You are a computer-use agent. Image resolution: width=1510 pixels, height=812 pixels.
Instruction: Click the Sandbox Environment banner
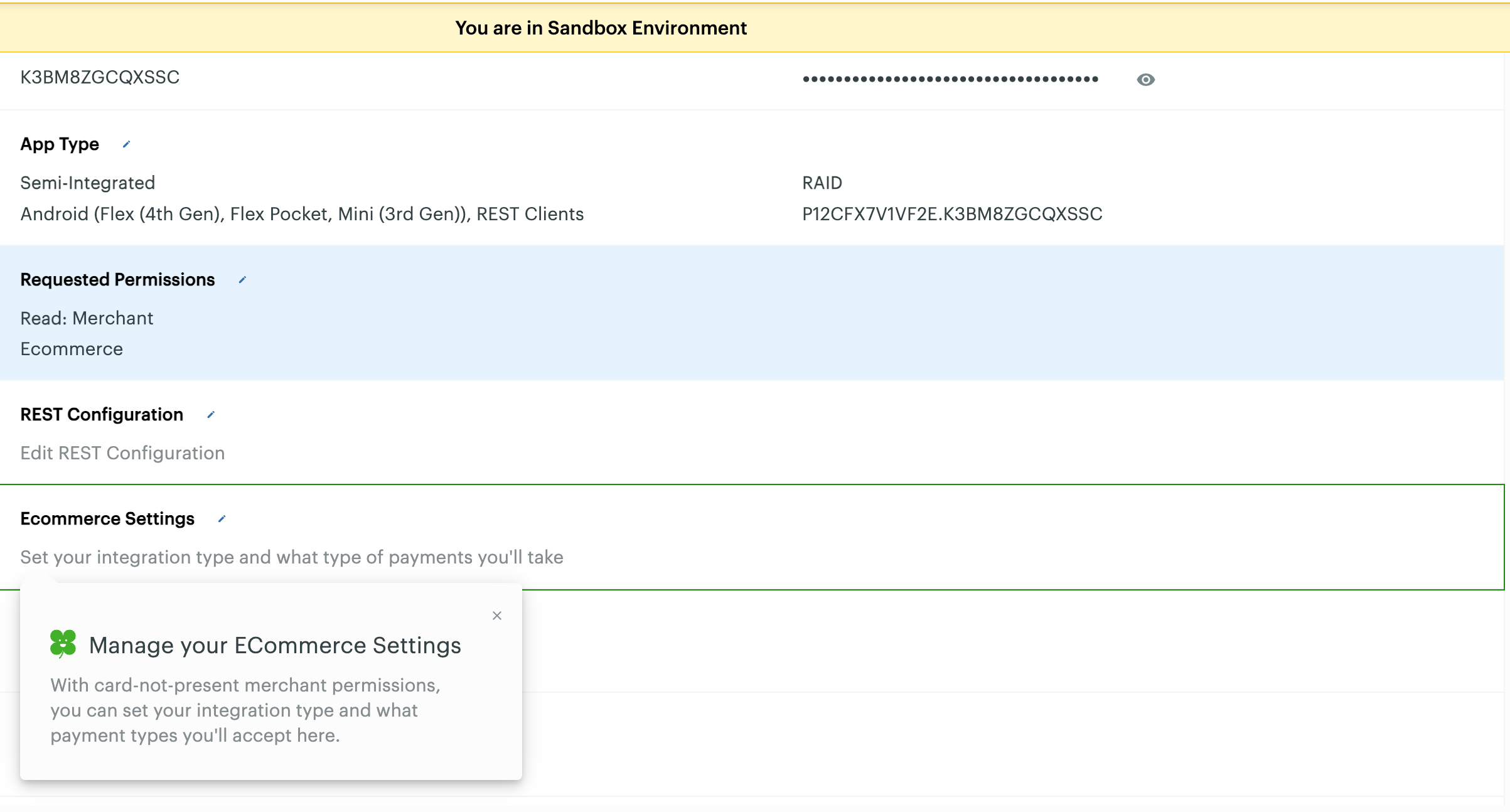(601, 28)
